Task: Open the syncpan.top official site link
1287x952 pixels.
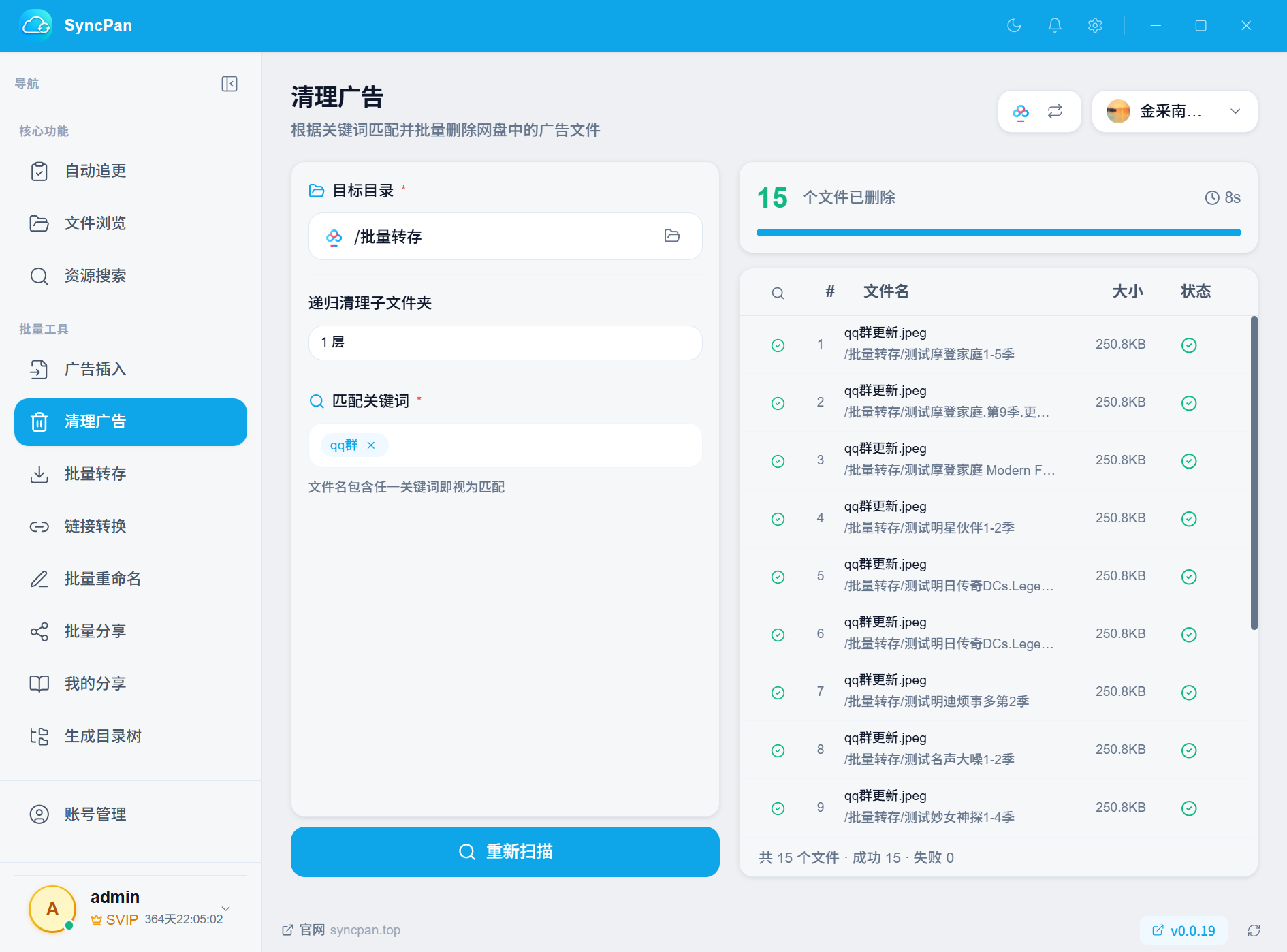Action: pyautogui.click(x=365, y=930)
